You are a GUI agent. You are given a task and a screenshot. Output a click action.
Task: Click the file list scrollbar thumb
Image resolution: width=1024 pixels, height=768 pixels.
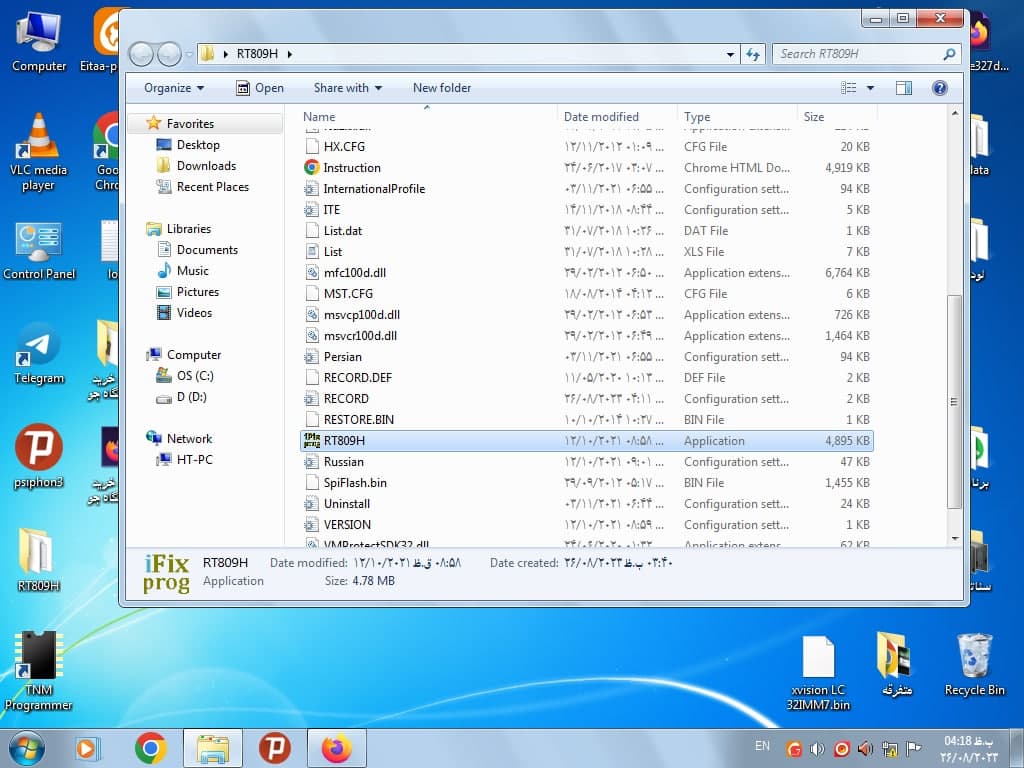pos(954,402)
